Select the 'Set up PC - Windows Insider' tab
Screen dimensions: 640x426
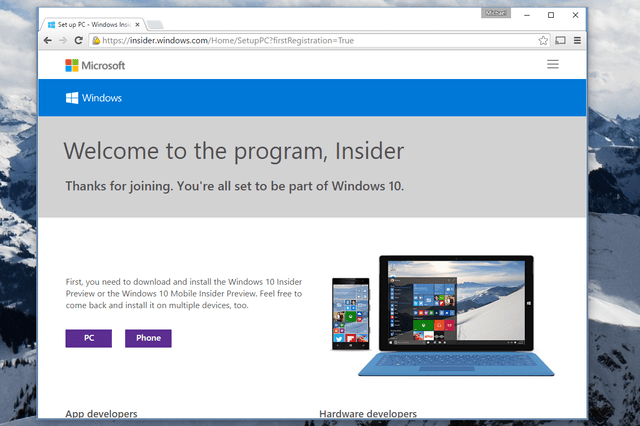93,24
